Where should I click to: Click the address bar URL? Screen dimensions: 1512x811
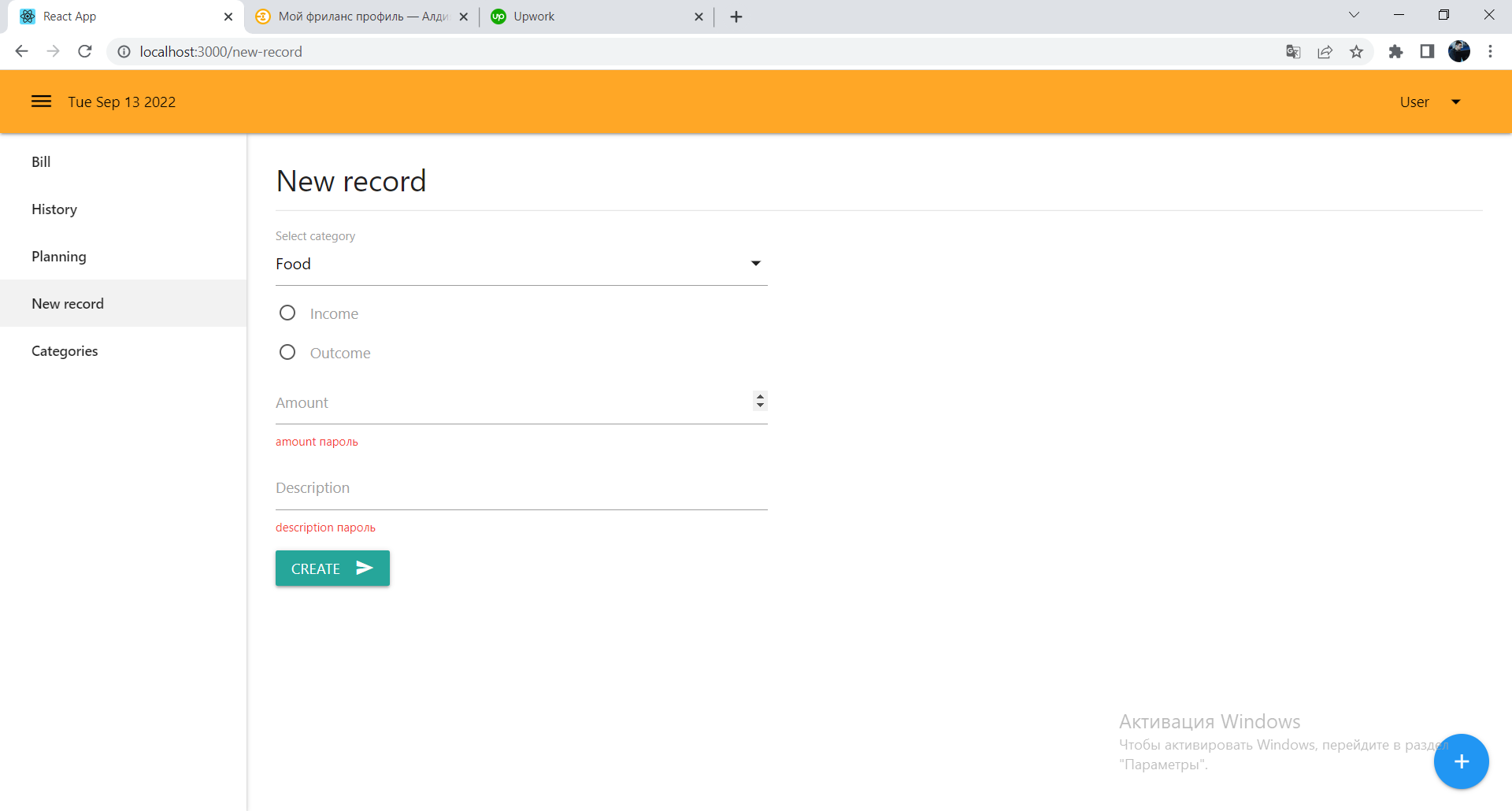click(x=221, y=52)
